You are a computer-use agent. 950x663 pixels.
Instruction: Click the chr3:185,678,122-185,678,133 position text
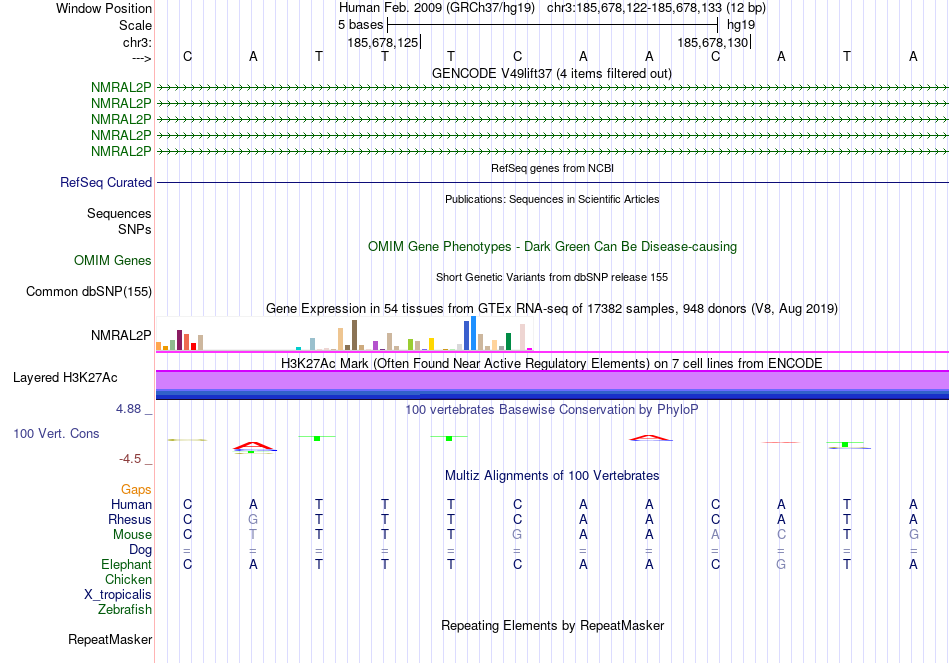634,8
